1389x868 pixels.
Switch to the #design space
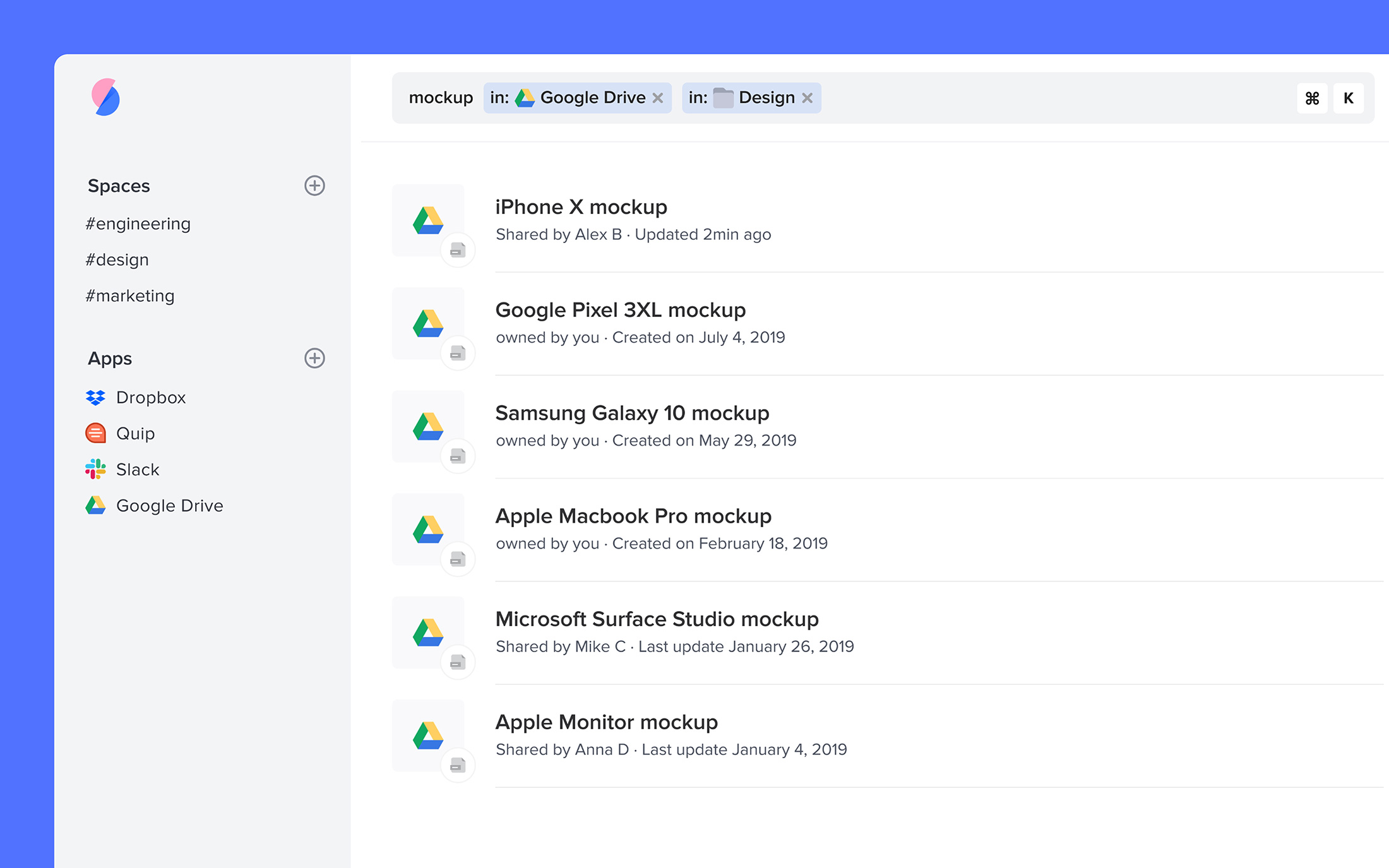117,259
